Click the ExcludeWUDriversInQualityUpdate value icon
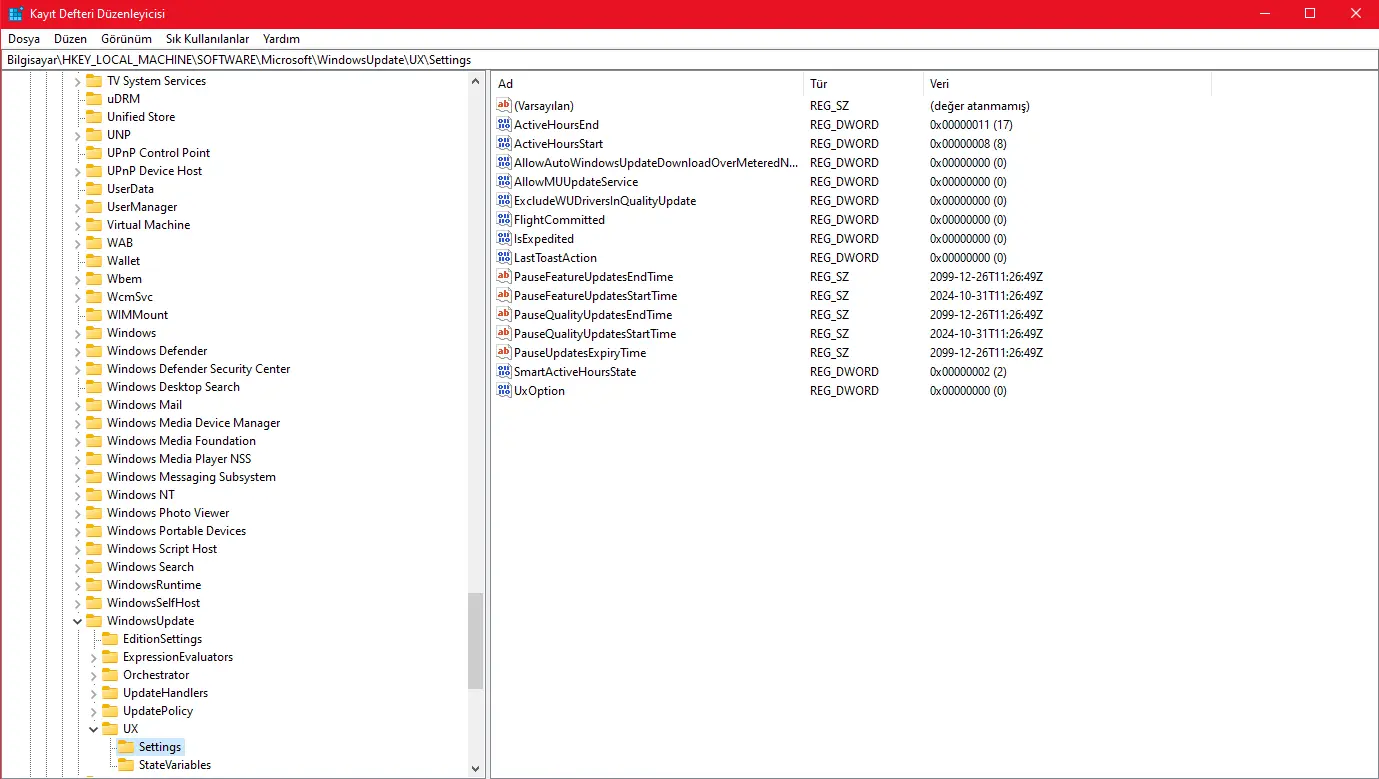Image resolution: width=1379 pixels, height=779 pixels. coord(504,201)
